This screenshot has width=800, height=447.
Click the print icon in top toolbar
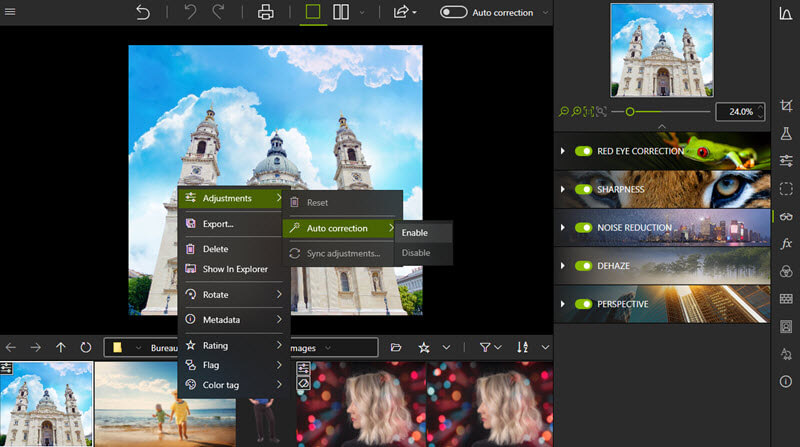(265, 12)
